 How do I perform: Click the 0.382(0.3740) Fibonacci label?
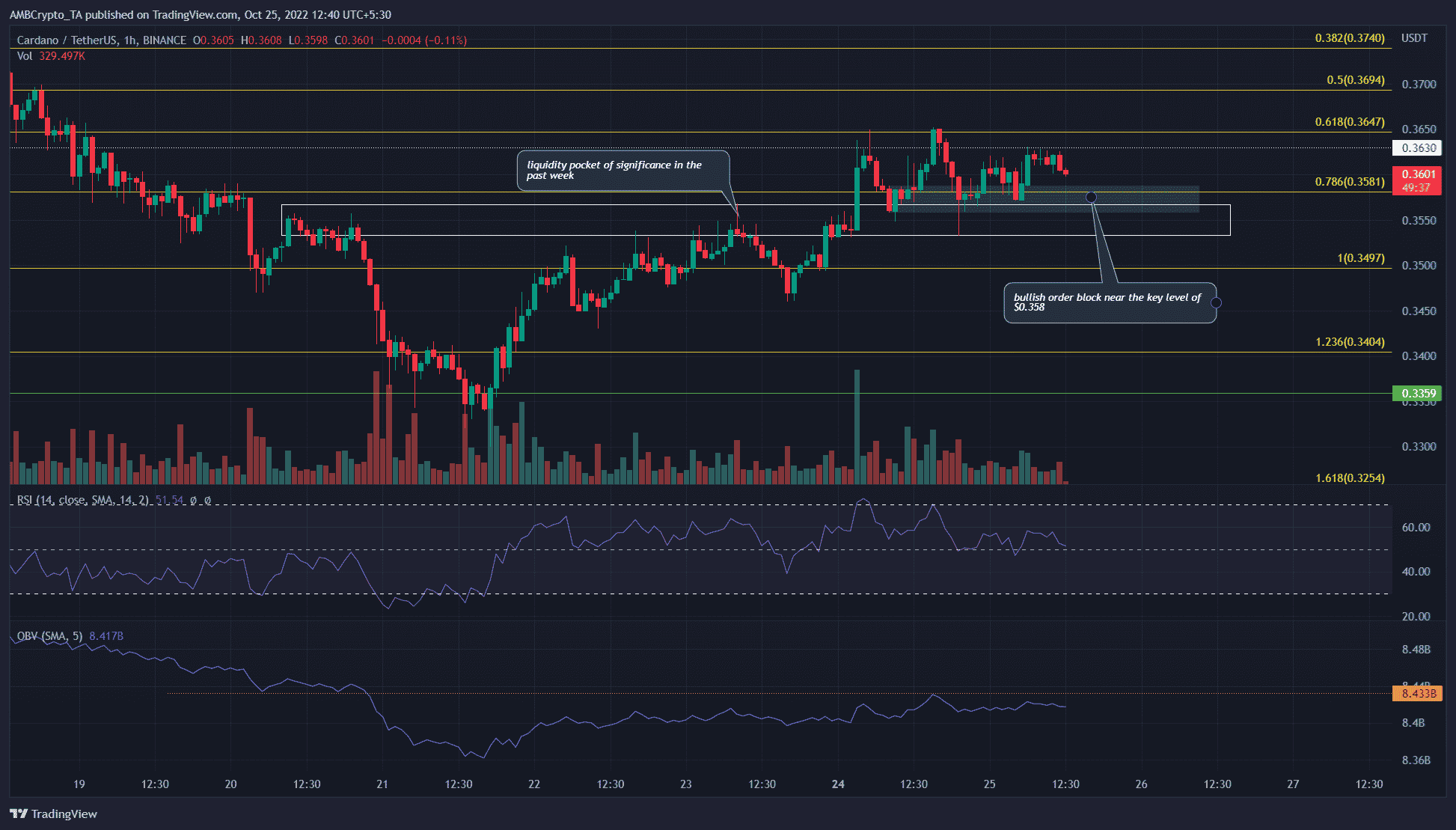point(1350,38)
